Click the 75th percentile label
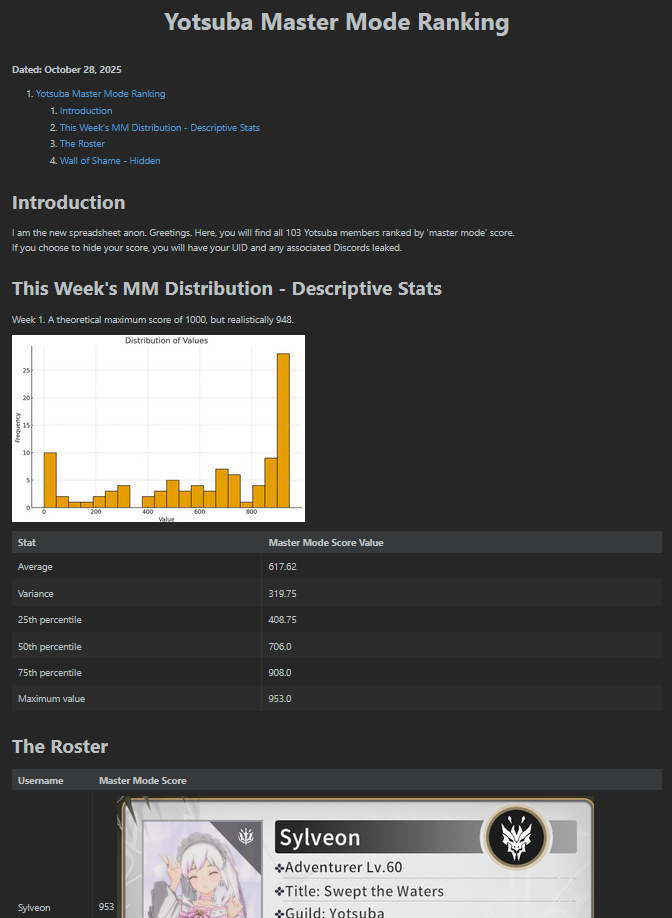This screenshot has height=918, width=672. [x=50, y=673]
